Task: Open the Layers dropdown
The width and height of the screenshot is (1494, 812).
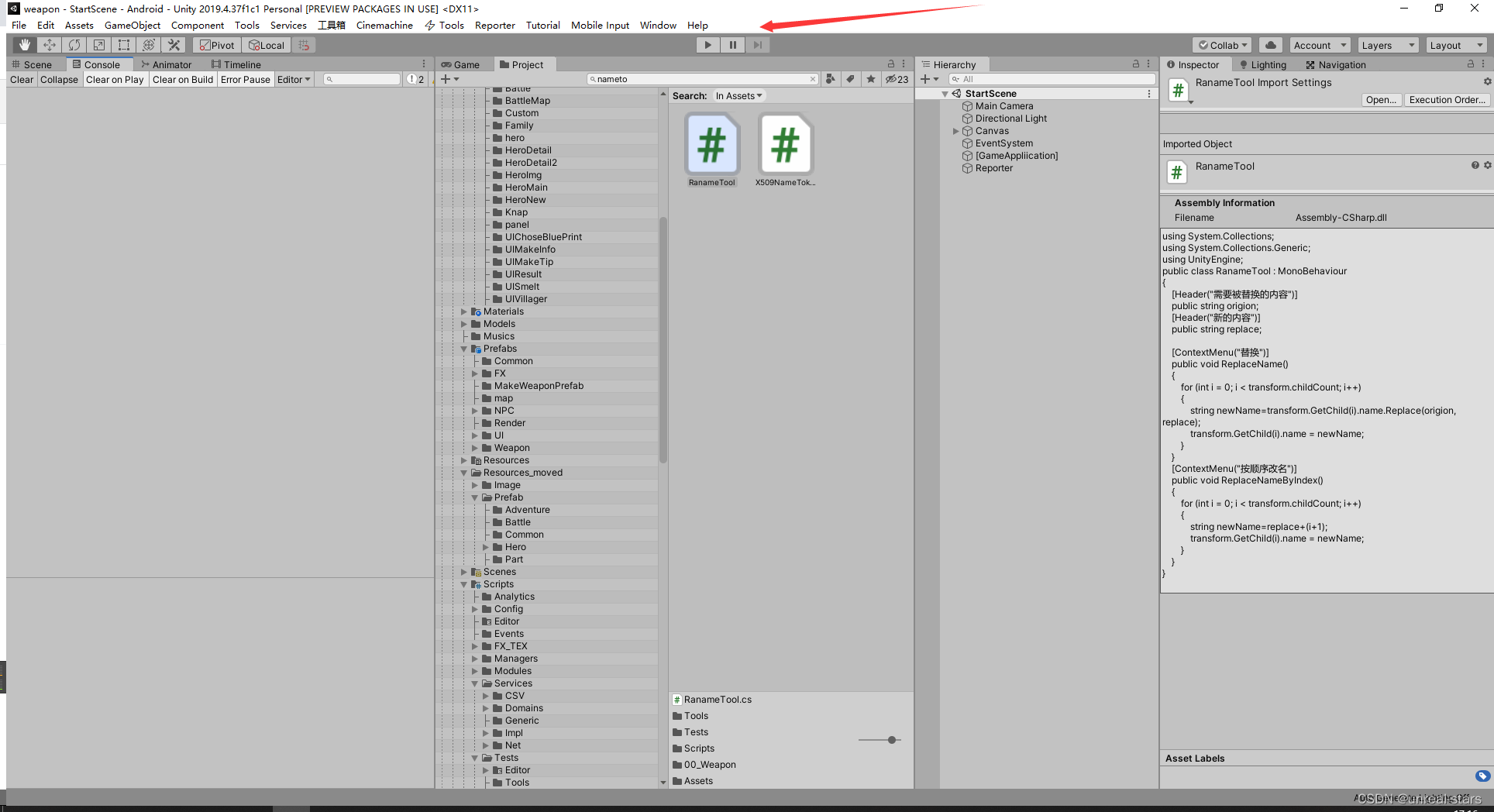Action: 1387,45
